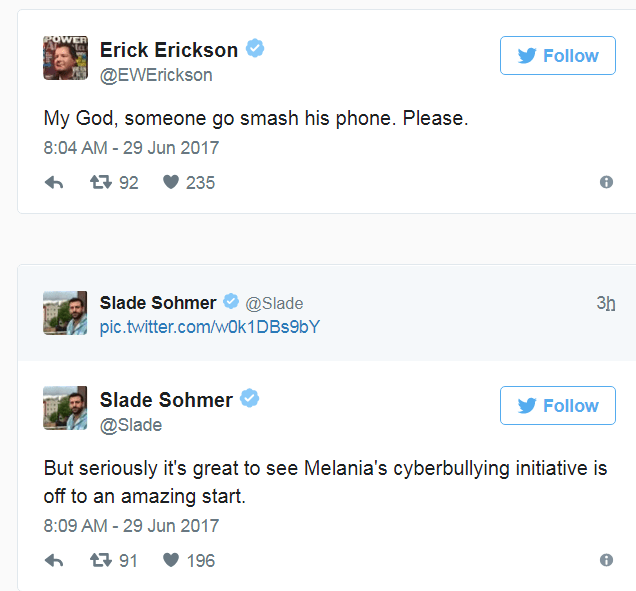Open info icon on Erickson's tweet

pyautogui.click(x=606, y=182)
